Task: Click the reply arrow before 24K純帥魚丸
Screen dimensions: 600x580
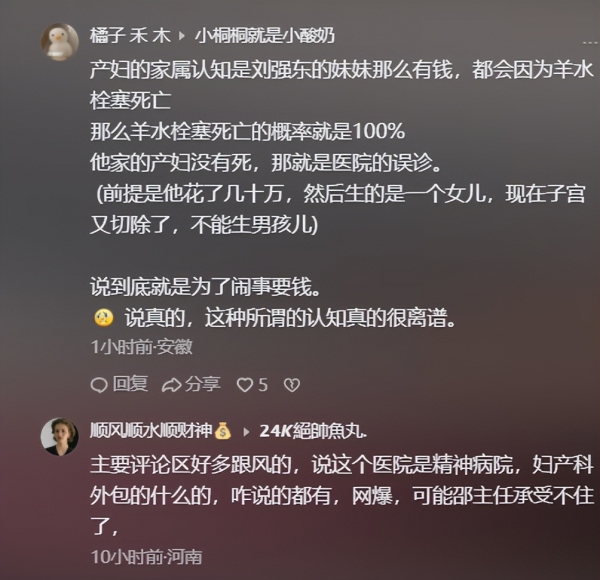Action: [246, 432]
